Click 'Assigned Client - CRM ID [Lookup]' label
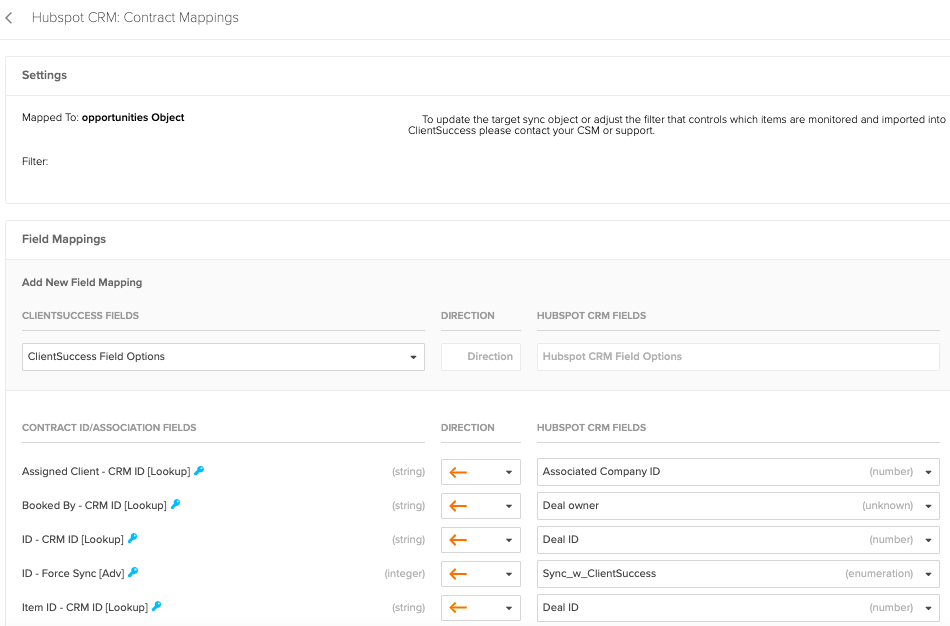 coord(106,471)
